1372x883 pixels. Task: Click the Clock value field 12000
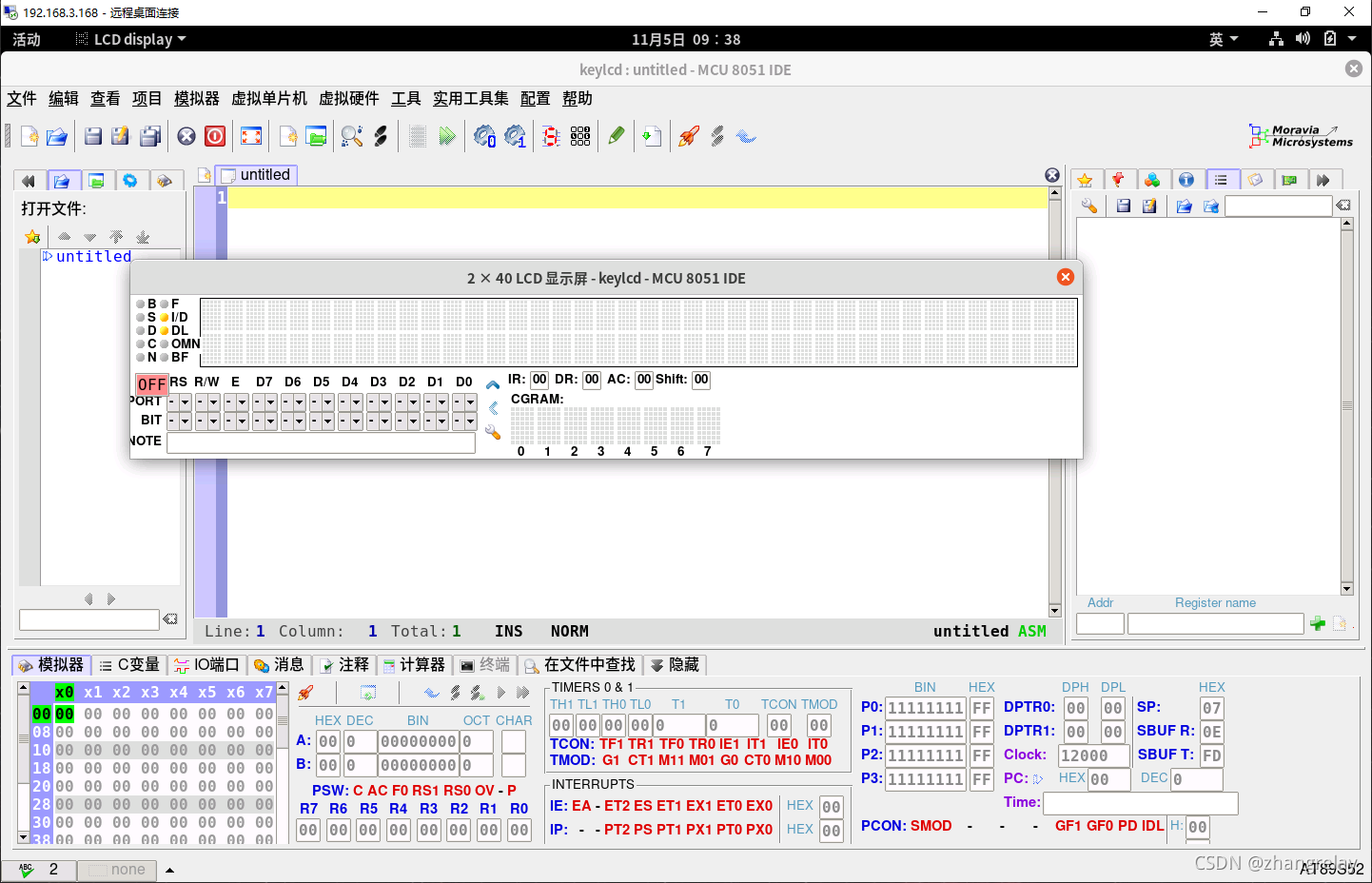(1094, 755)
